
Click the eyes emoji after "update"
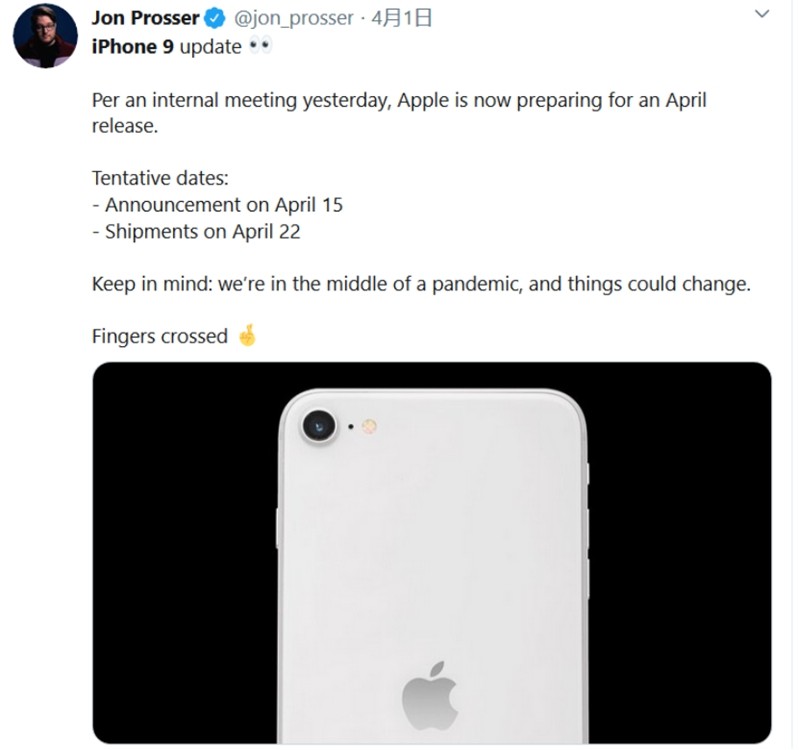259,47
